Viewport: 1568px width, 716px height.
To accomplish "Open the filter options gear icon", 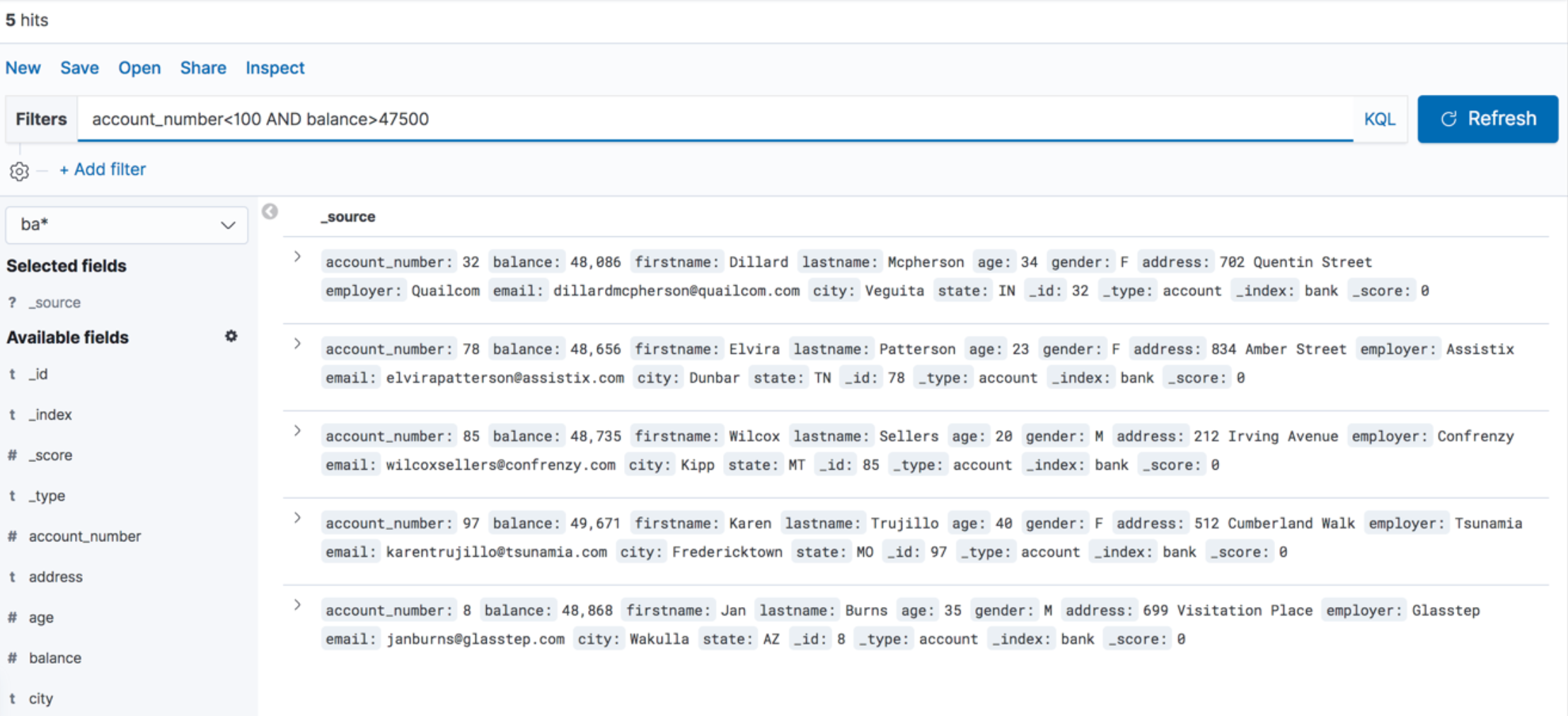I will coord(19,171).
